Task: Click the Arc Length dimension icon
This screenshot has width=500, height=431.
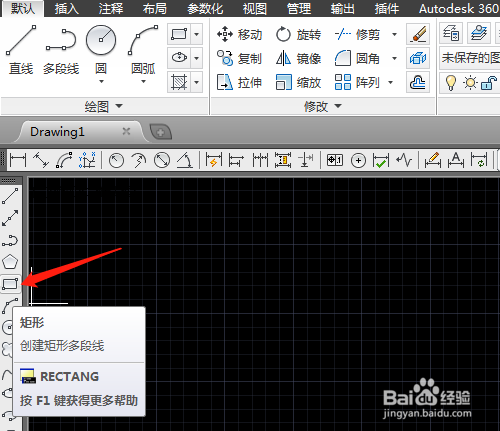Action: [x=64, y=160]
